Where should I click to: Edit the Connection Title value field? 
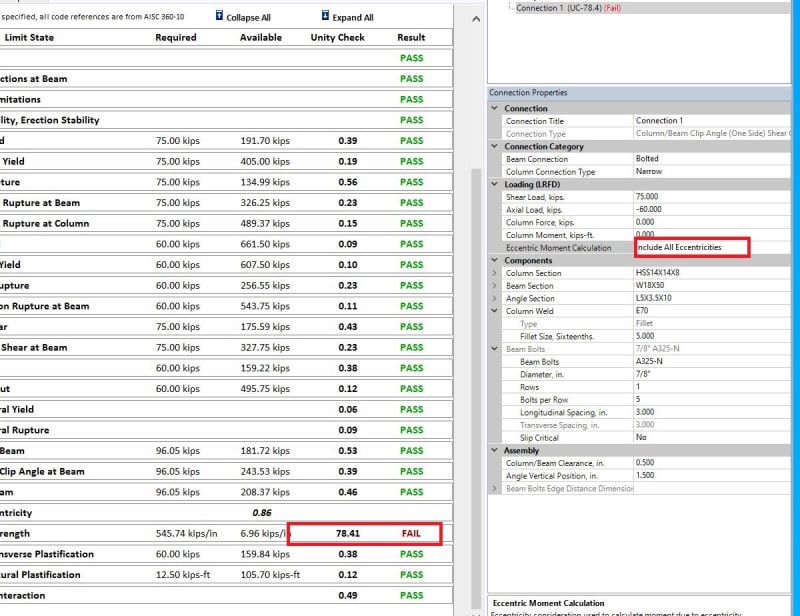tap(712, 121)
